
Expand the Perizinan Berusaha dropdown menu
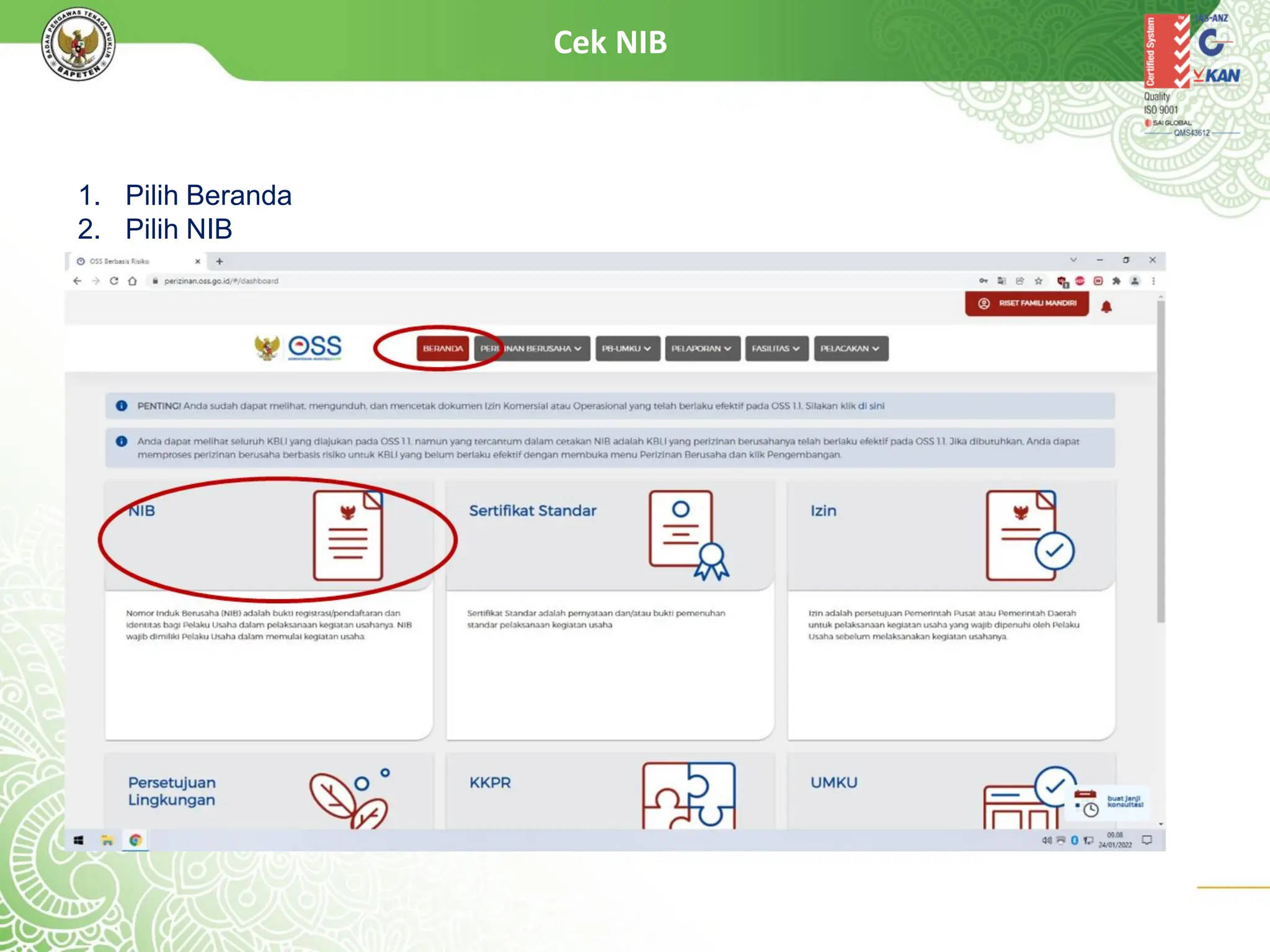[x=531, y=348]
